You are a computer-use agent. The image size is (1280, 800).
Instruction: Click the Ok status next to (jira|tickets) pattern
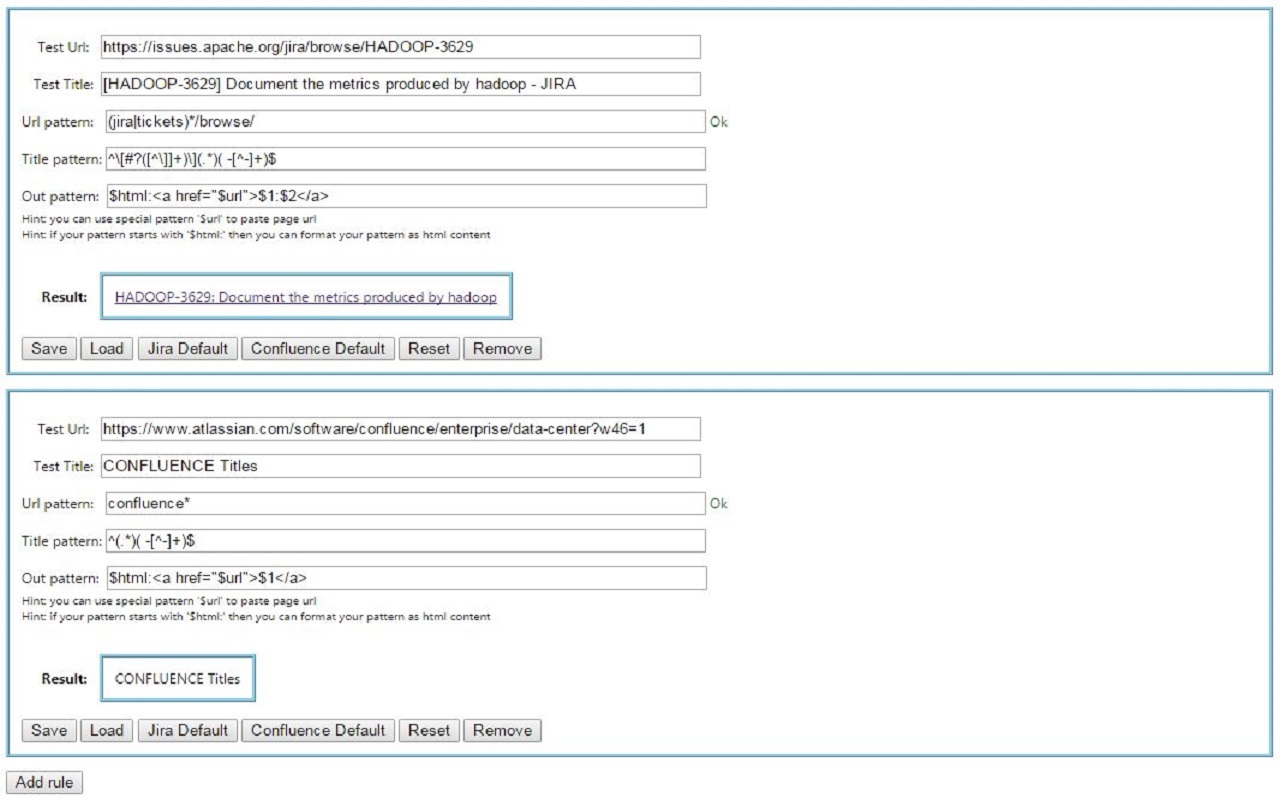[719, 122]
